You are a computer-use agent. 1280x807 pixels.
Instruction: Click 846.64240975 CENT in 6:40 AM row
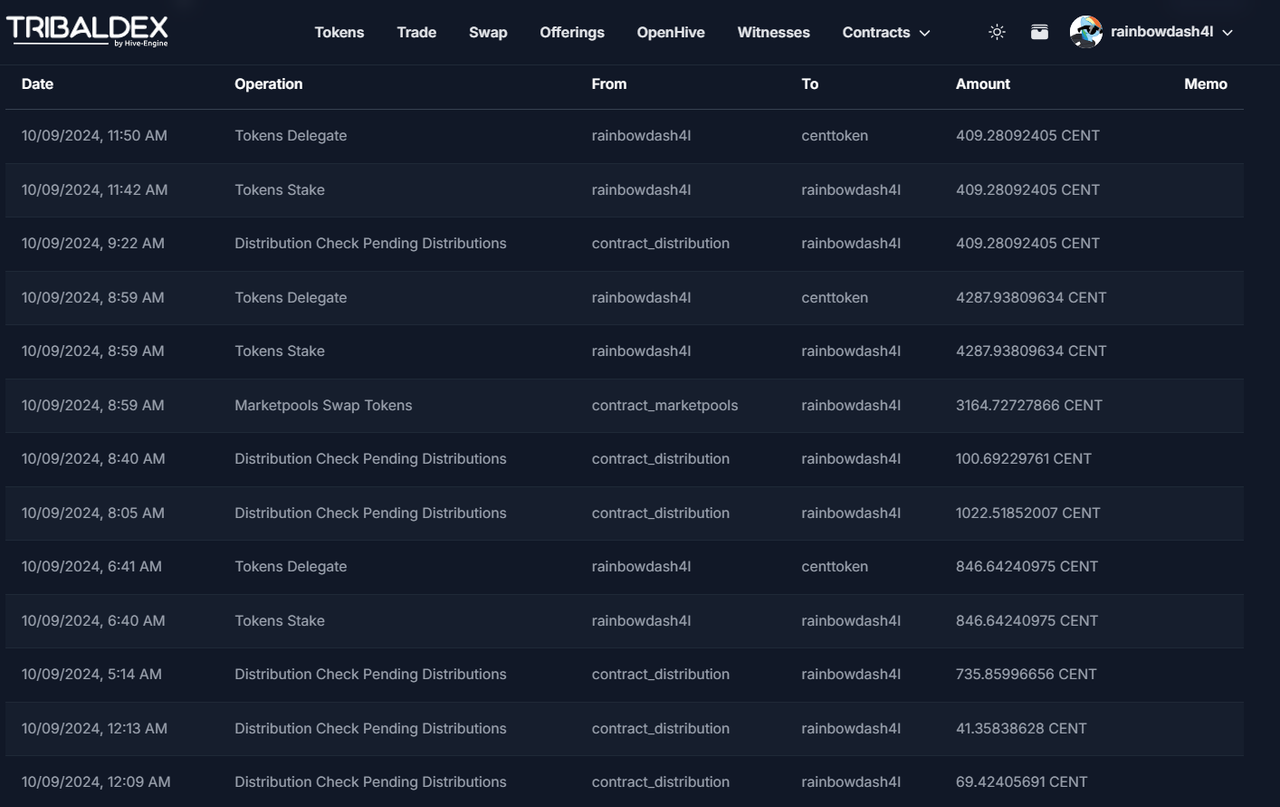[x=1027, y=620]
